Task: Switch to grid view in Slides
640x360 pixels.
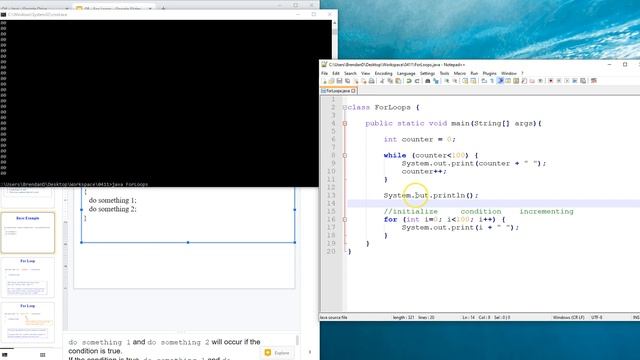Action: pos(42,355)
